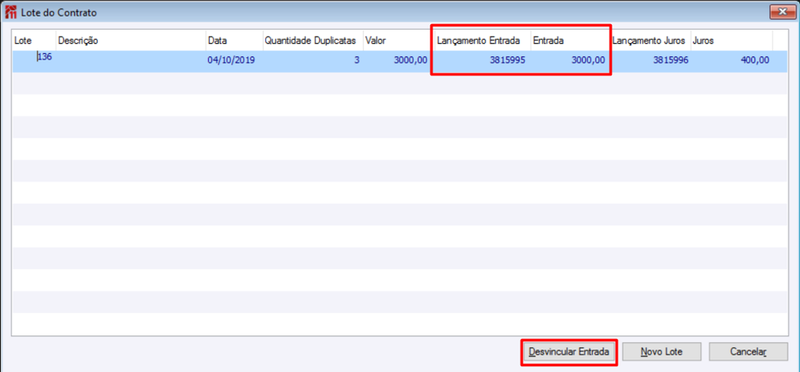Sort by the Descrição column header
Image resolution: width=800 pixels, height=372 pixels.
tap(131, 41)
